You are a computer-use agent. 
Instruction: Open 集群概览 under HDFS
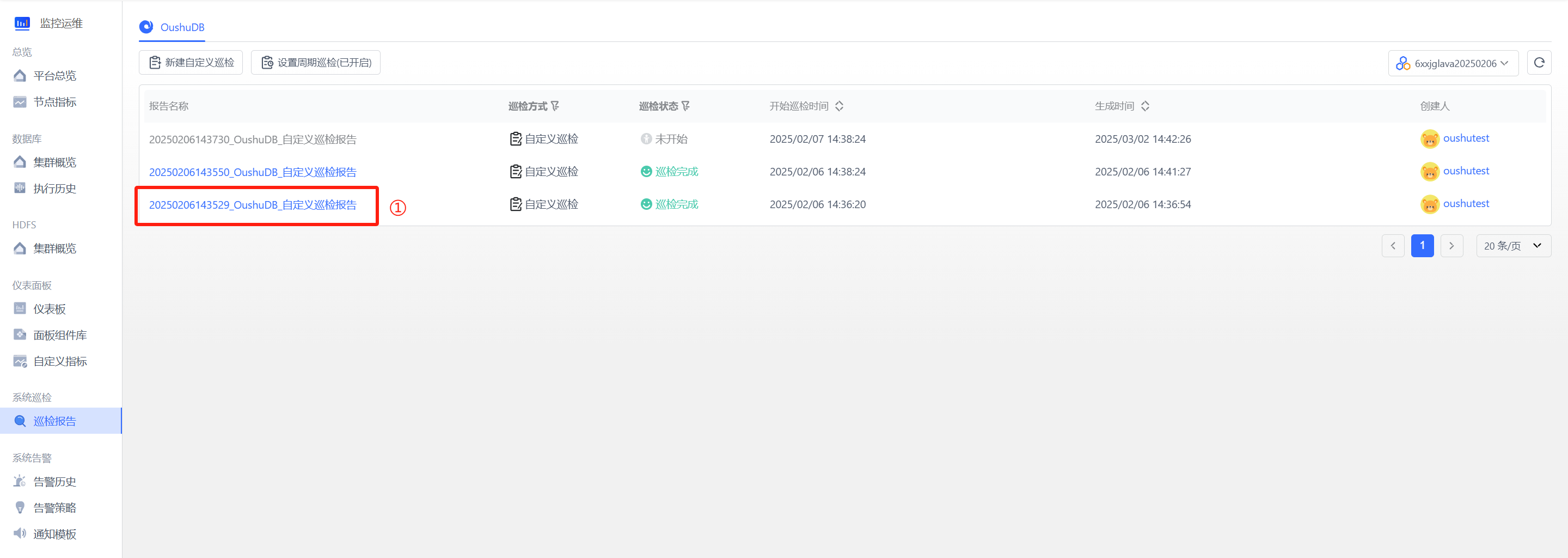(55, 248)
